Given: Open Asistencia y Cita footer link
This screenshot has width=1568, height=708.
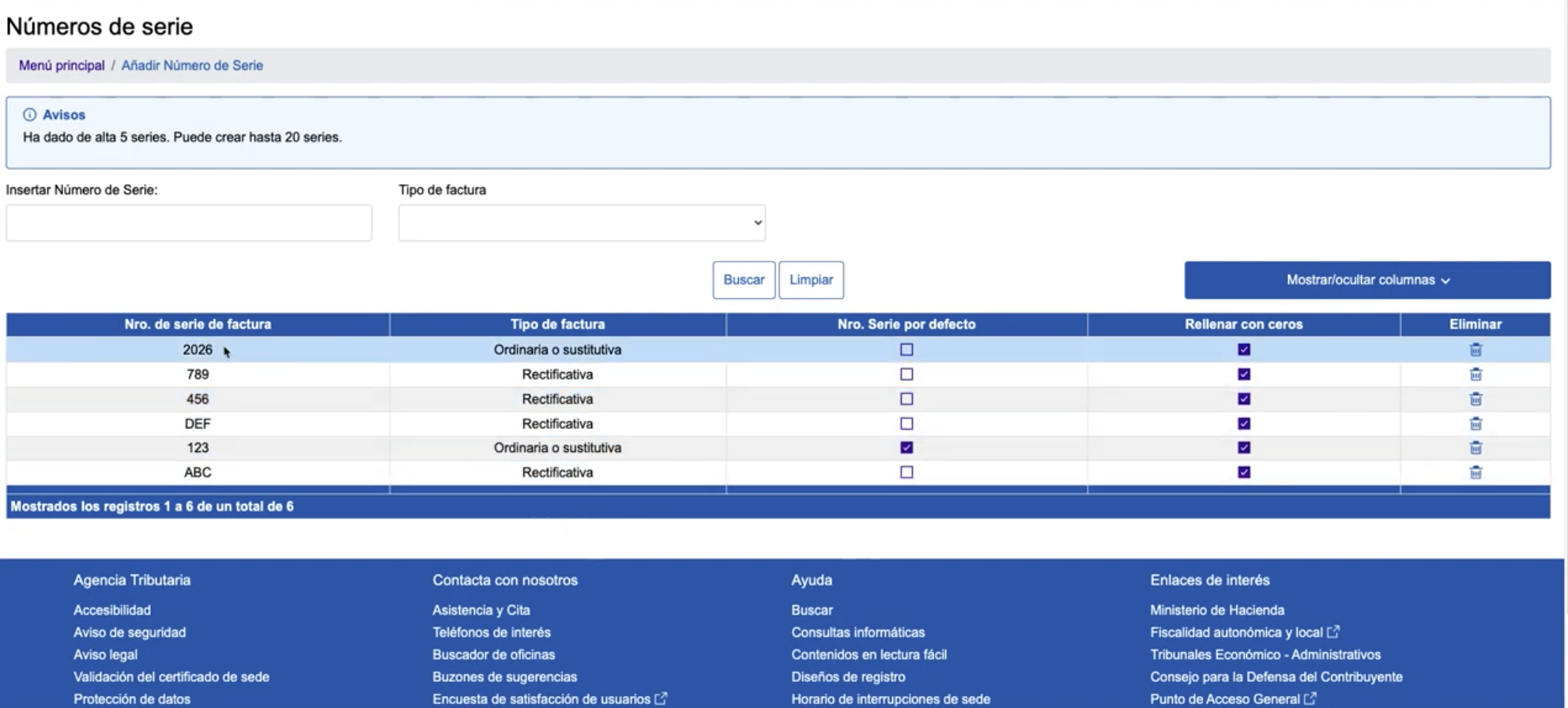Looking at the screenshot, I should tap(481, 610).
